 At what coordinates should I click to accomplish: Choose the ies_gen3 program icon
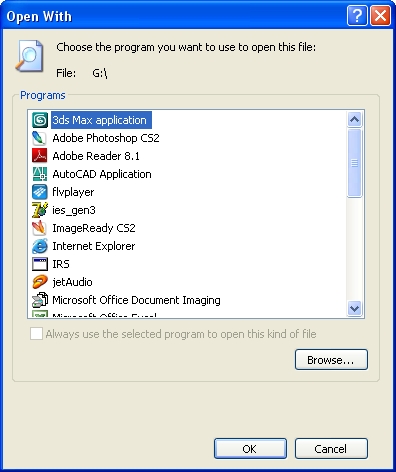coord(40,210)
